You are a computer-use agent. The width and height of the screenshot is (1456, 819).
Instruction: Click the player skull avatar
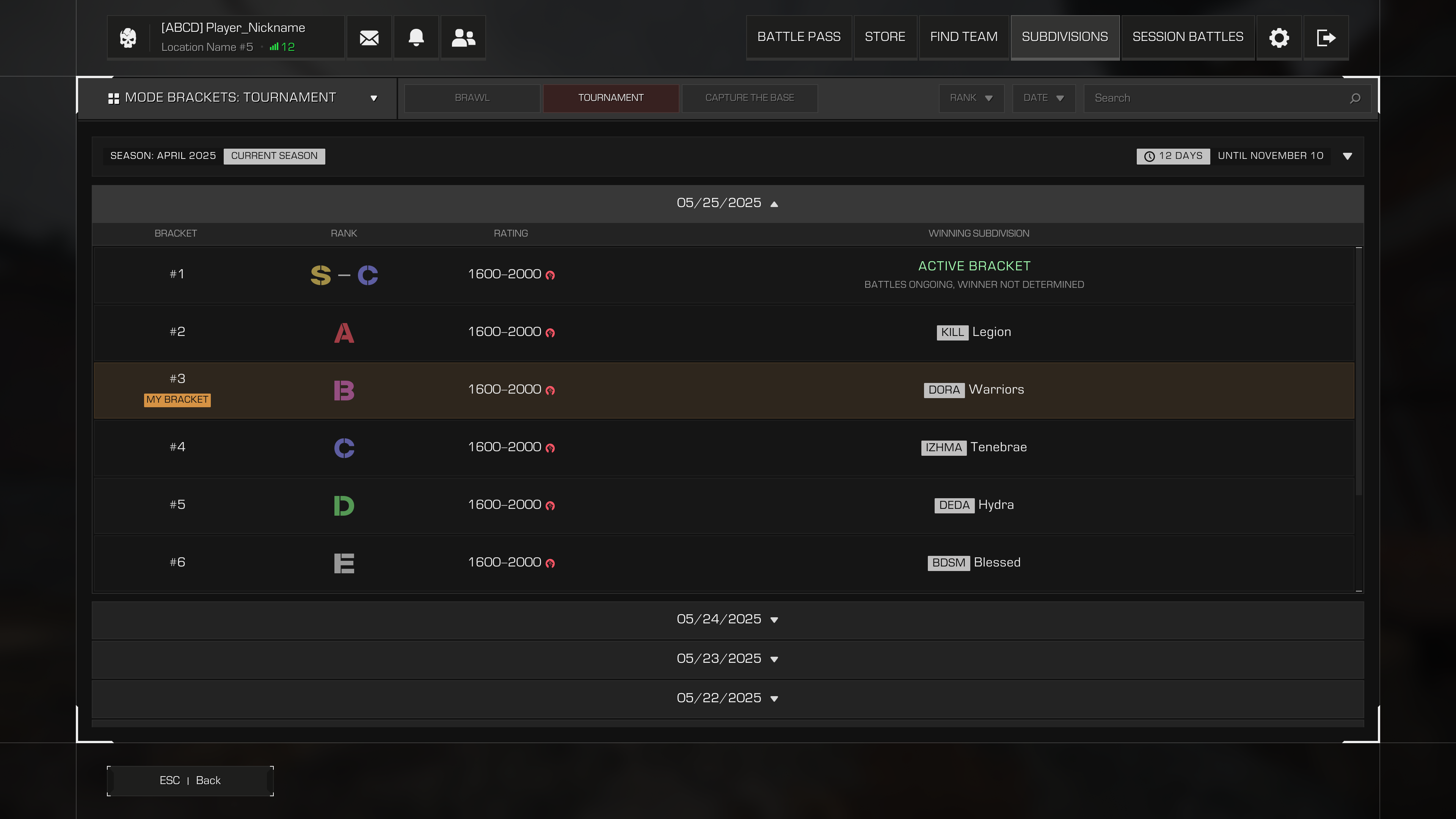tap(128, 38)
